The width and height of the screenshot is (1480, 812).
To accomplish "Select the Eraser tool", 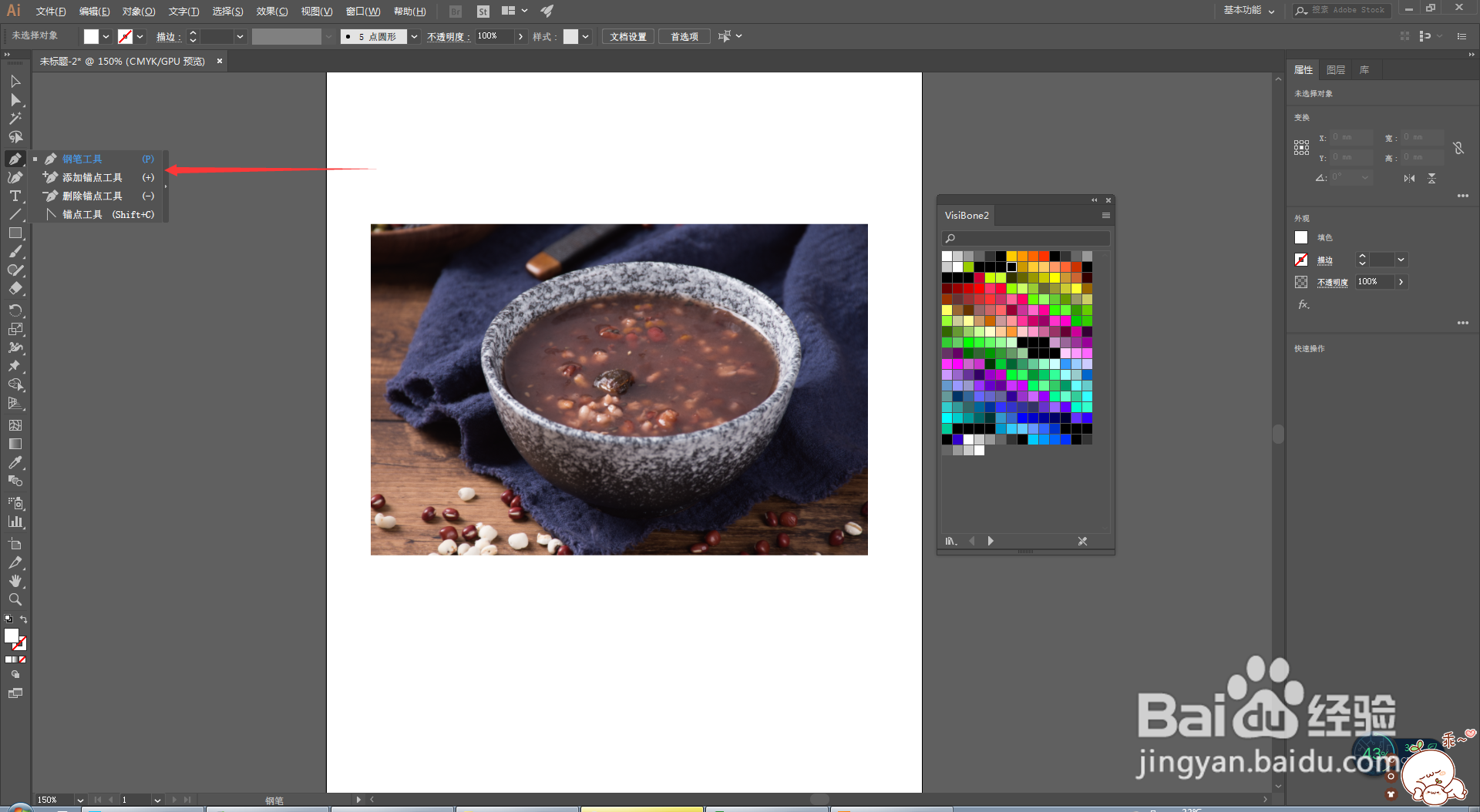I will [x=15, y=289].
